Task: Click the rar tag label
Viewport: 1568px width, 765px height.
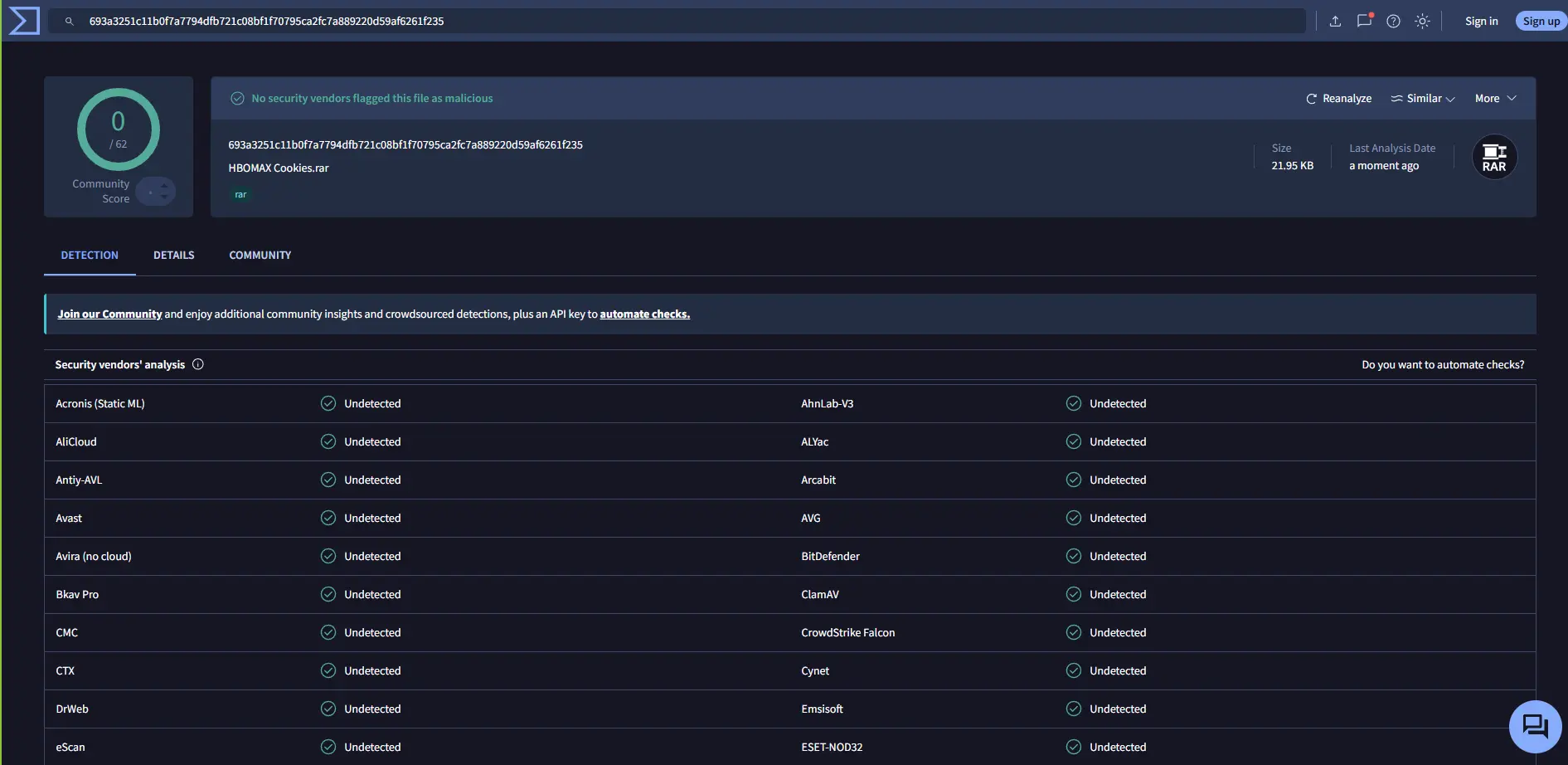Action: tap(240, 195)
